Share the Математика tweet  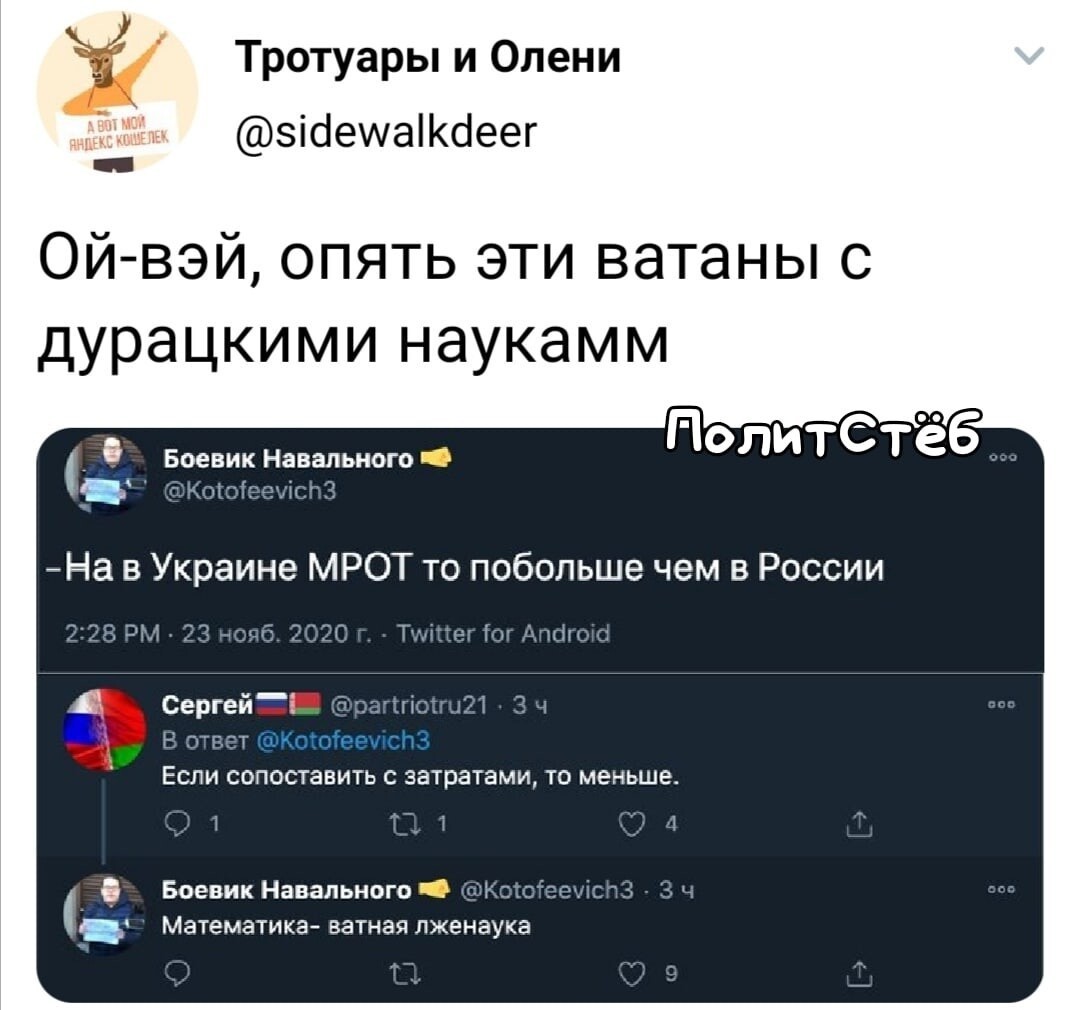pyautogui.click(x=859, y=974)
